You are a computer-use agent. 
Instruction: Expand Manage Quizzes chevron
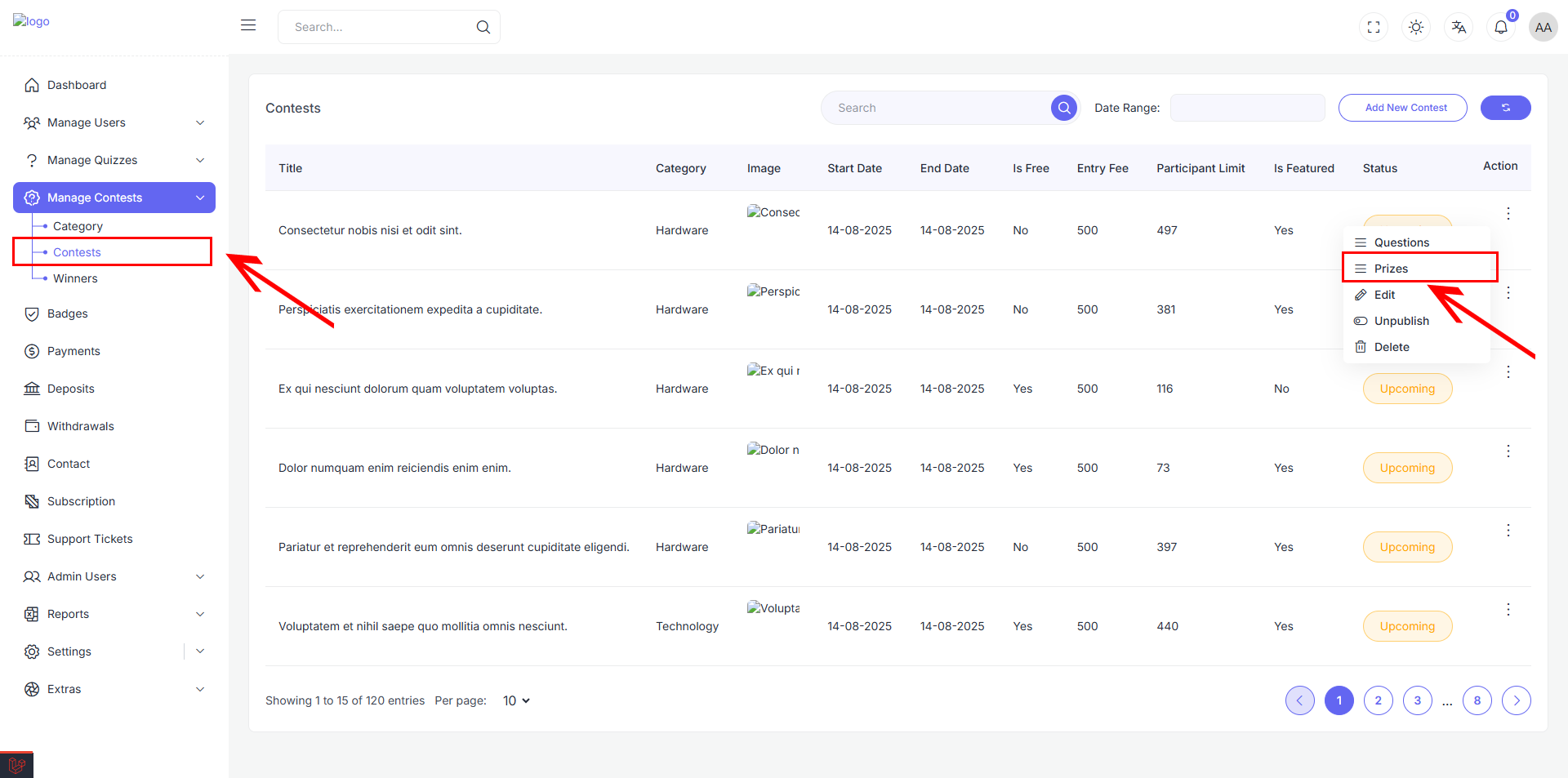point(200,160)
